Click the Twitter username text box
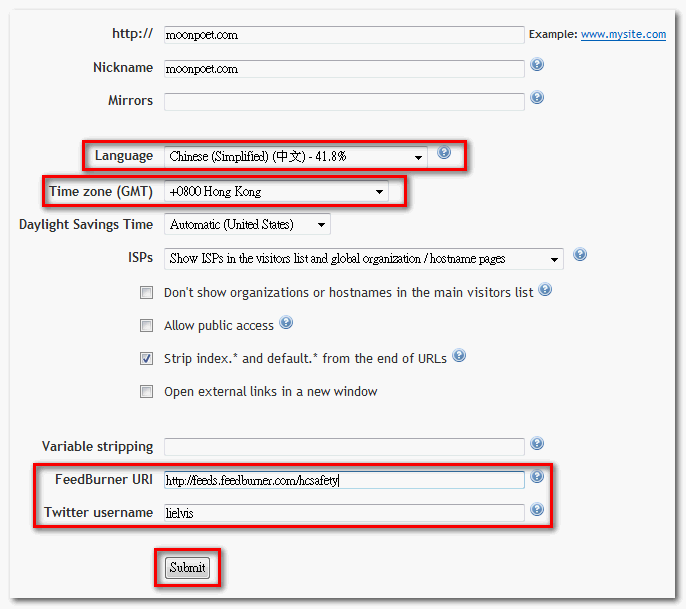This screenshot has width=686, height=609. click(x=344, y=513)
